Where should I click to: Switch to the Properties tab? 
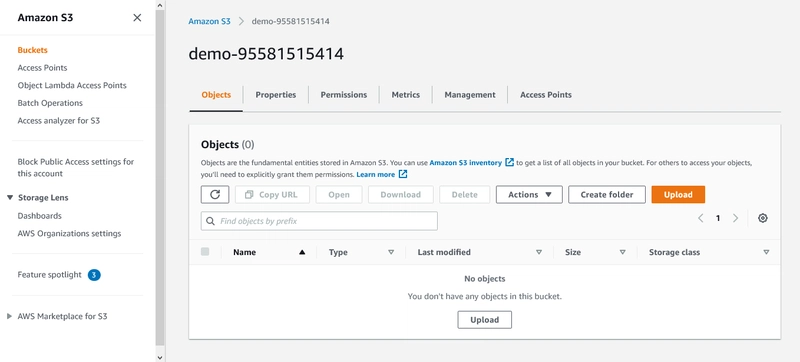coord(276,95)
